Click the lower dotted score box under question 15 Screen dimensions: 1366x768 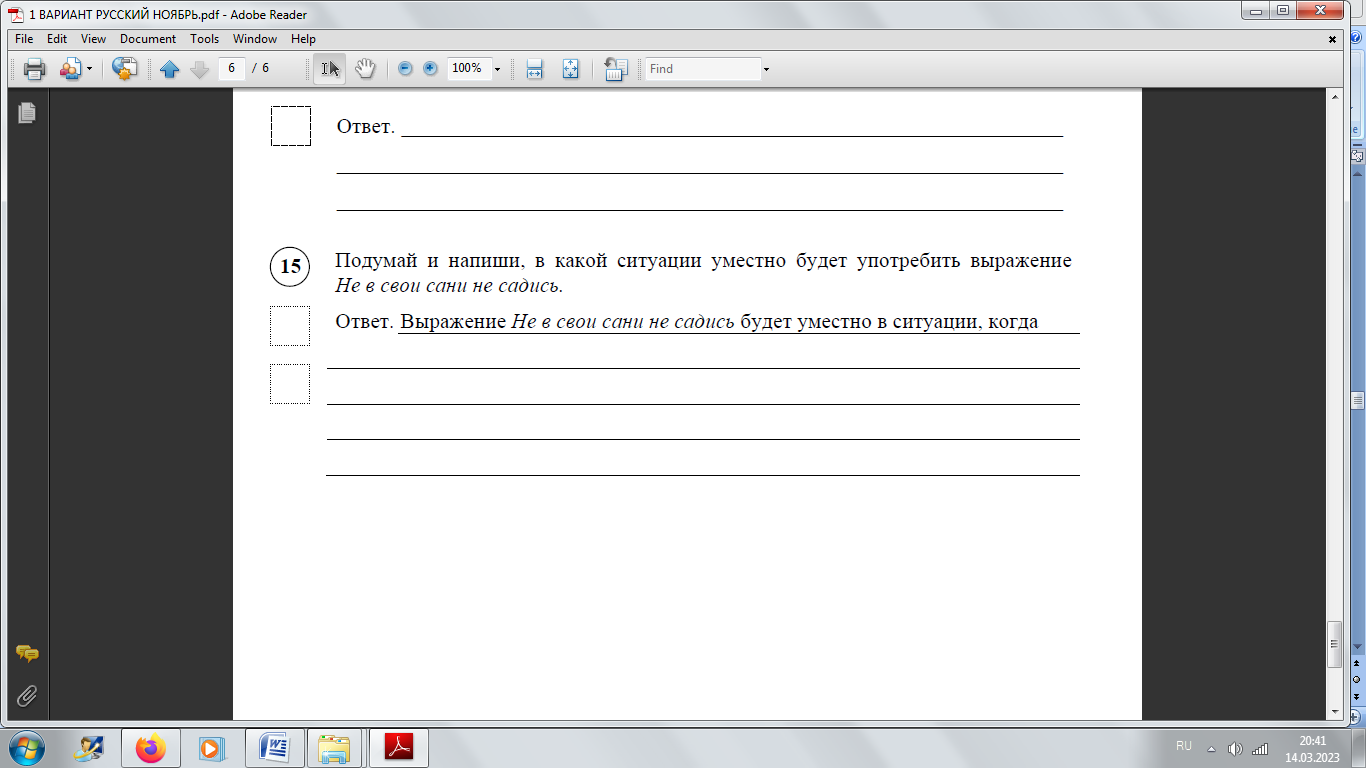pyautogui.click(x=290, y=384)
